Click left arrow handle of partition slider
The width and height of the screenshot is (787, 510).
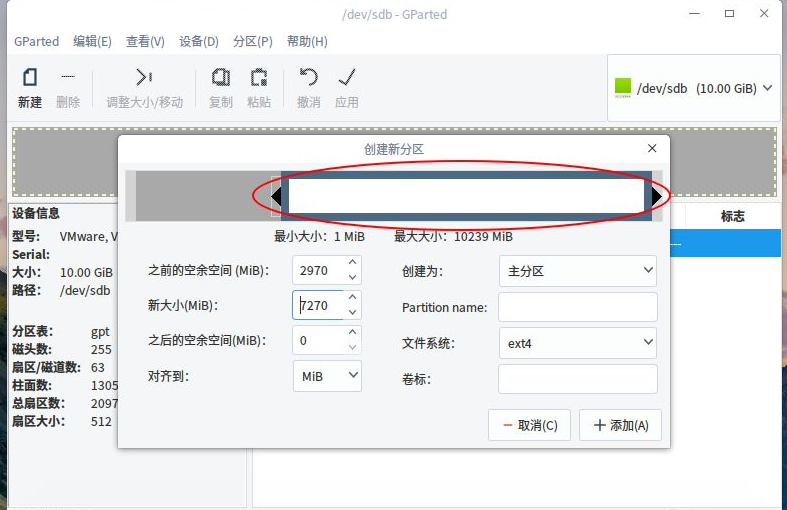click(276, 197)
